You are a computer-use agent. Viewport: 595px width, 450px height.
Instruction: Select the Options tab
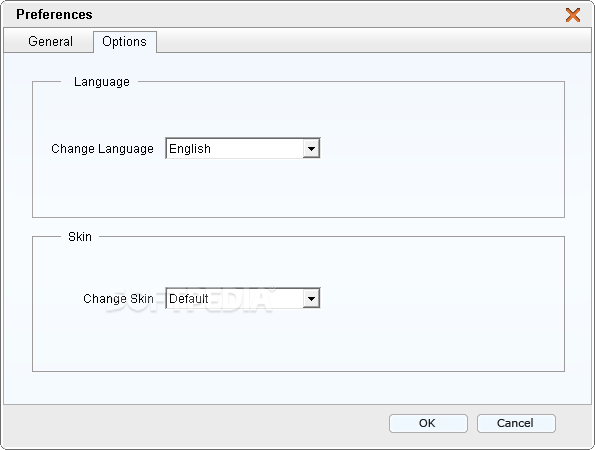(124, 42)
